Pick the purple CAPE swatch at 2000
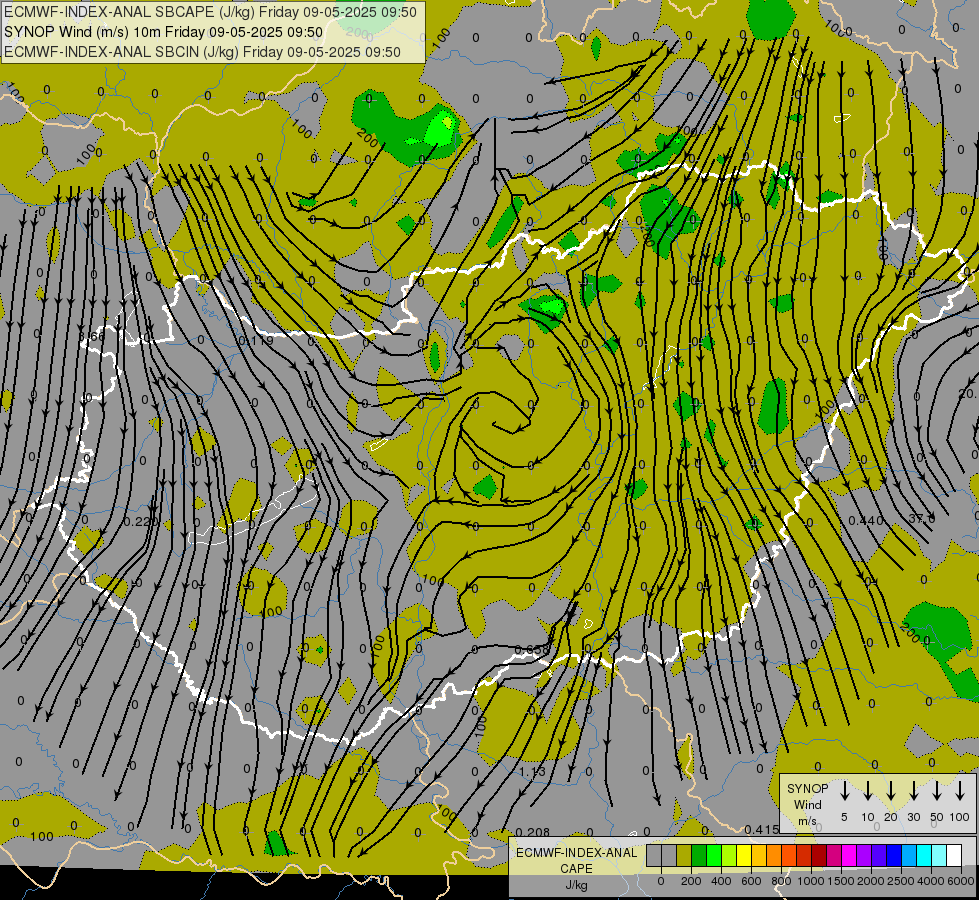Viewport: 979px width, 900px height. click(x=880, y=856)
